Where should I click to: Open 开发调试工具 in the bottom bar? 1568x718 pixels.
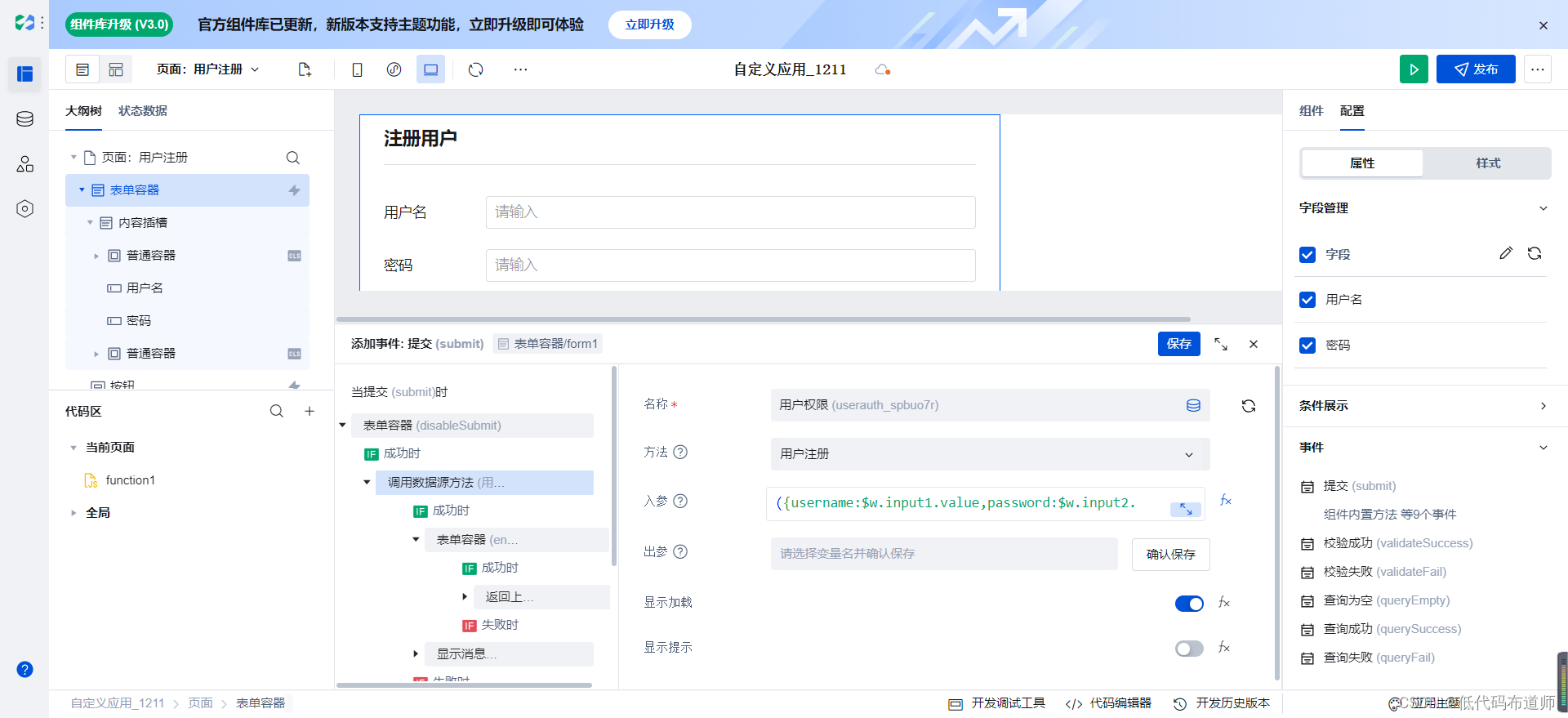pyautogui.click(x=997, y=703)
